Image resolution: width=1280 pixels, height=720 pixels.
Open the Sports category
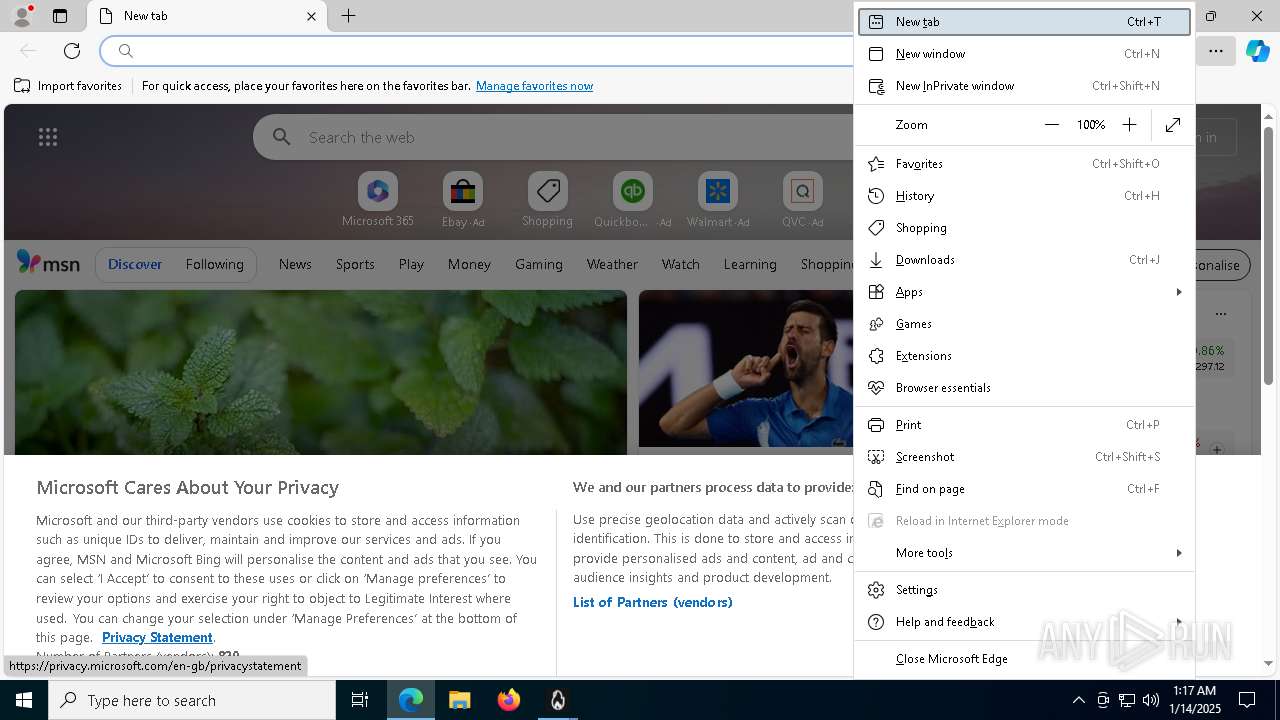(355, 264)
